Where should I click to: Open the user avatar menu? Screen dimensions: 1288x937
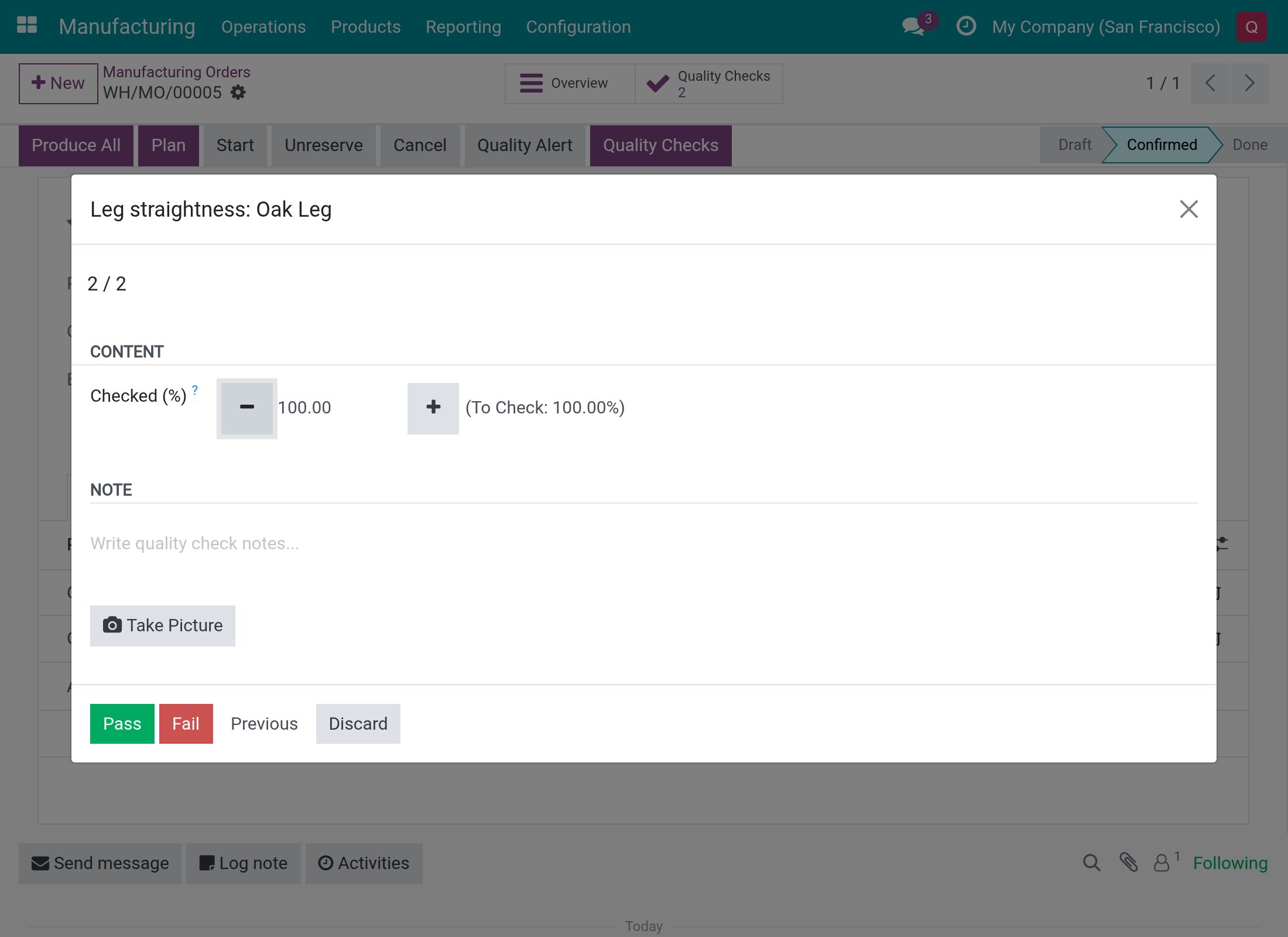(x=1252, y=27)
